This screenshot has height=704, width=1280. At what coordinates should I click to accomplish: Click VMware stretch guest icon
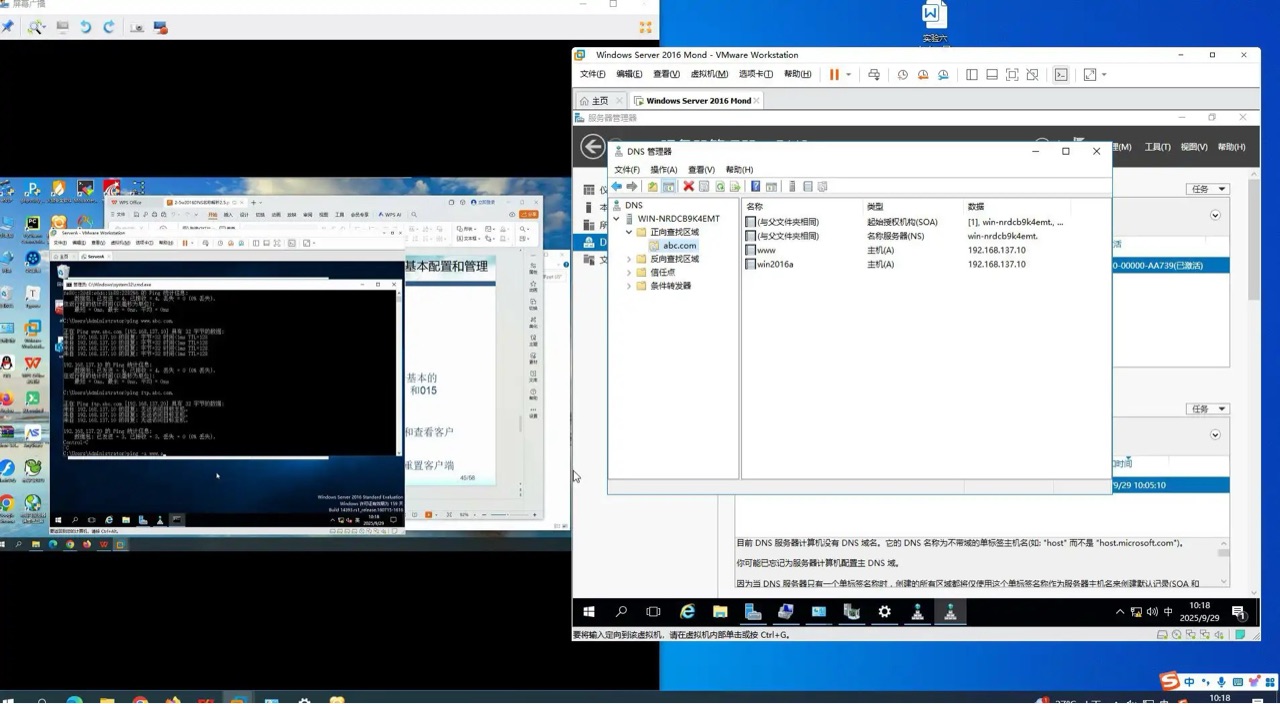coord(1090,75)
